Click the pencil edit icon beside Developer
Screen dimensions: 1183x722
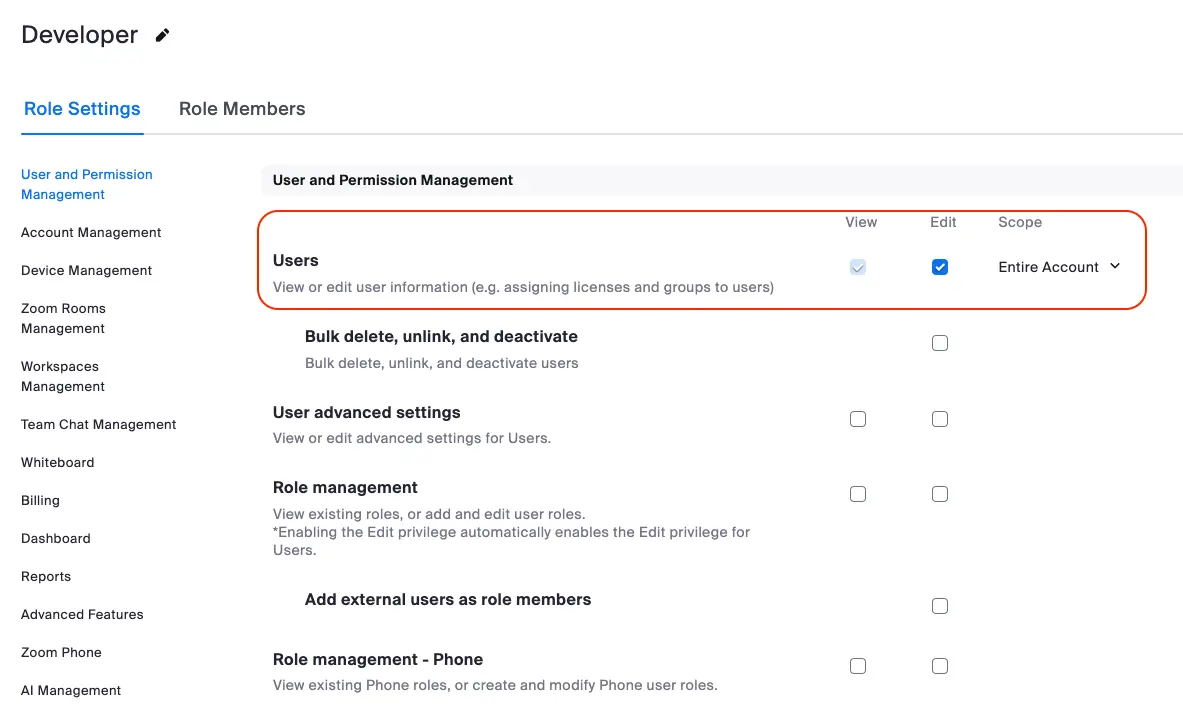pos(163,36)
